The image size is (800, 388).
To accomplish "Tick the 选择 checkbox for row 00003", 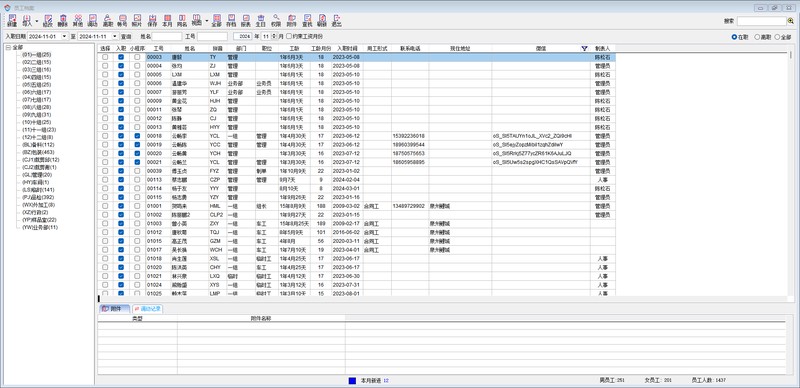I will coord(105,57).
